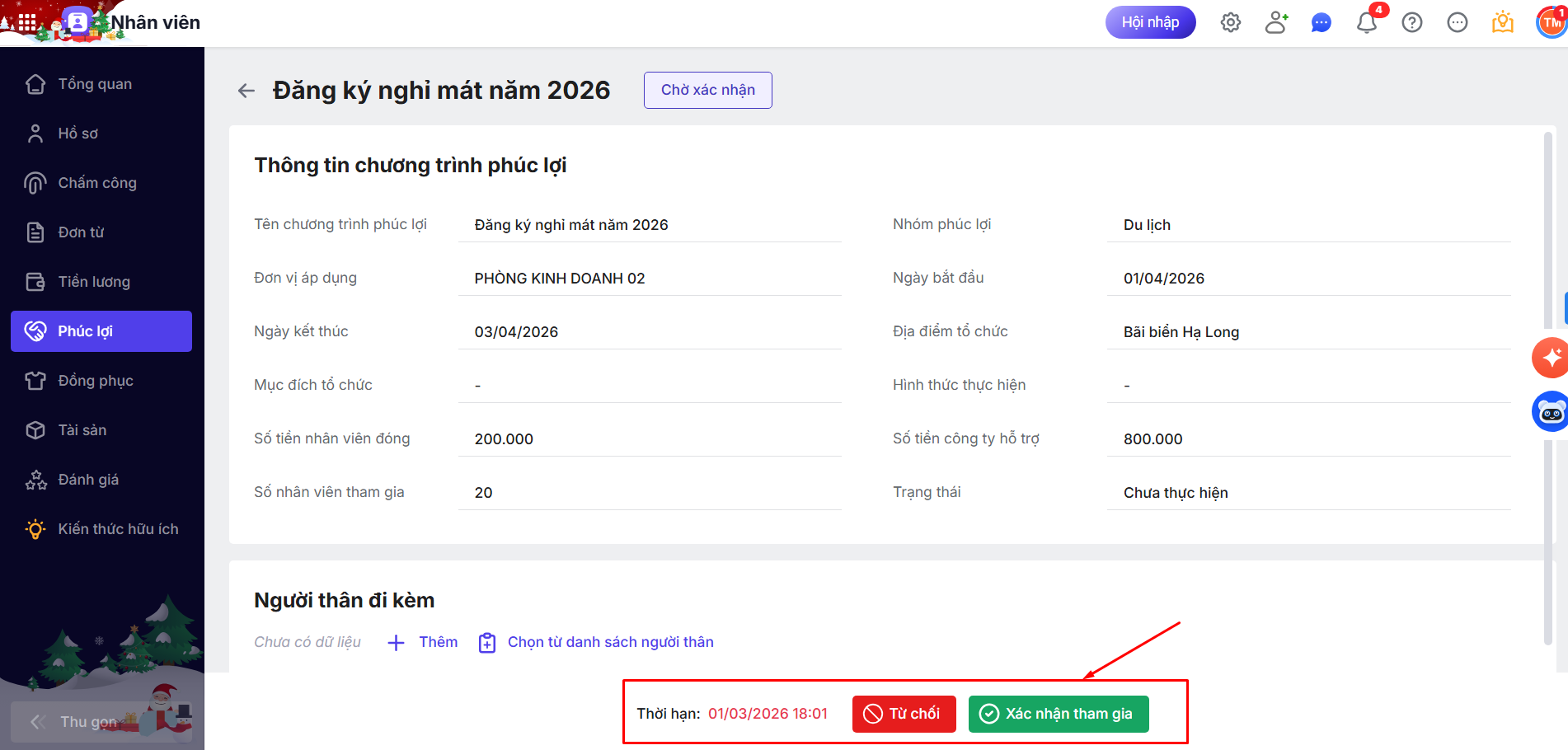The height and width of the screenshot is (750, 1568).
Task: Open the app launcher grid icon
Action: click(27, 22)
